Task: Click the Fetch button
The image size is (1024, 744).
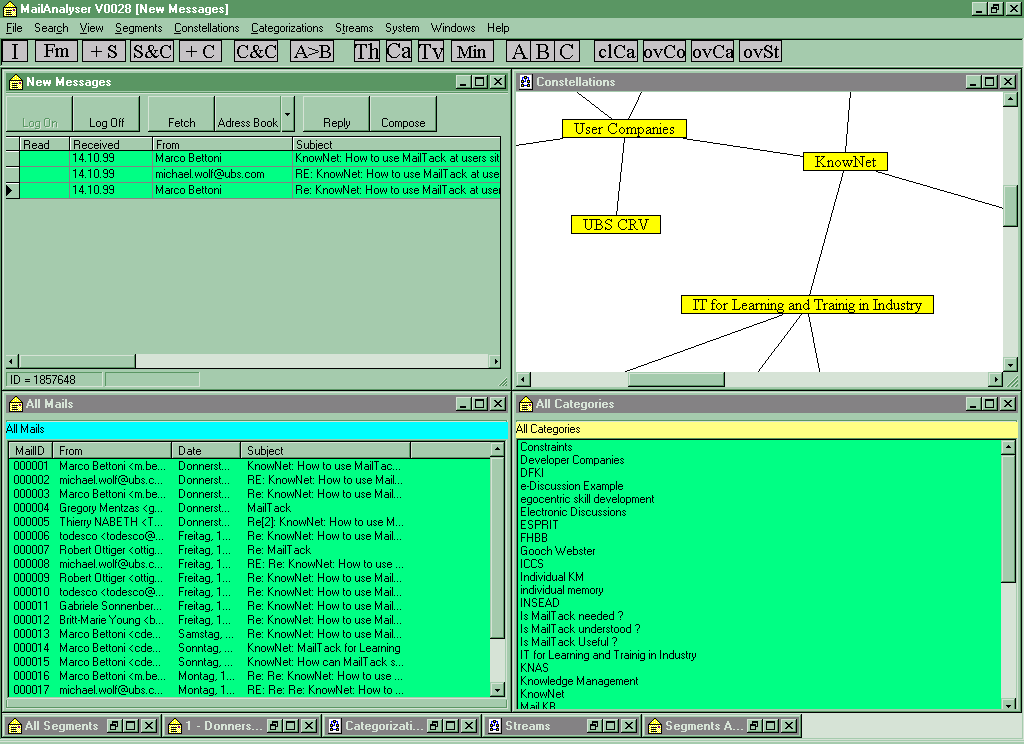Action: tap(182, 114)
